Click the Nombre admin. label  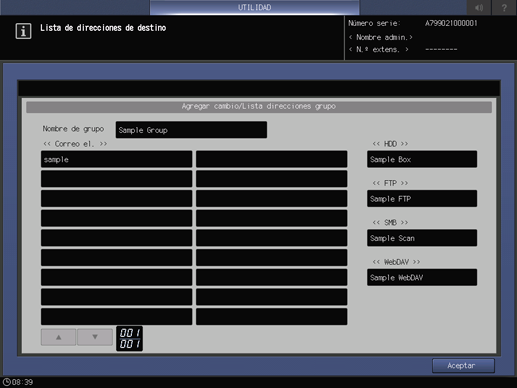(381, 37)
